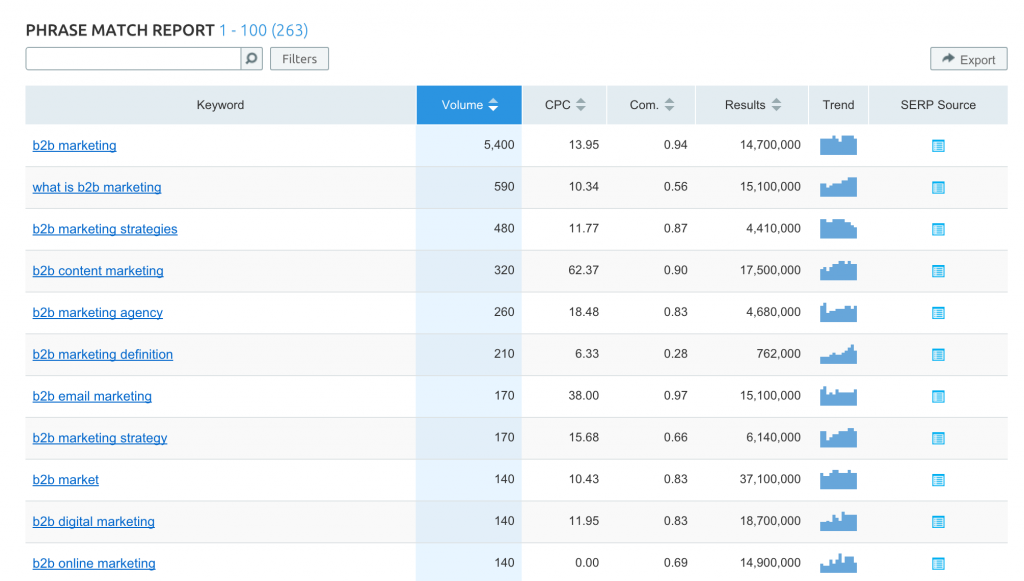Sort table by CPC column
Image resolution: width=1024 pixels, height=581 pixels.
click(x=564, y=105)
